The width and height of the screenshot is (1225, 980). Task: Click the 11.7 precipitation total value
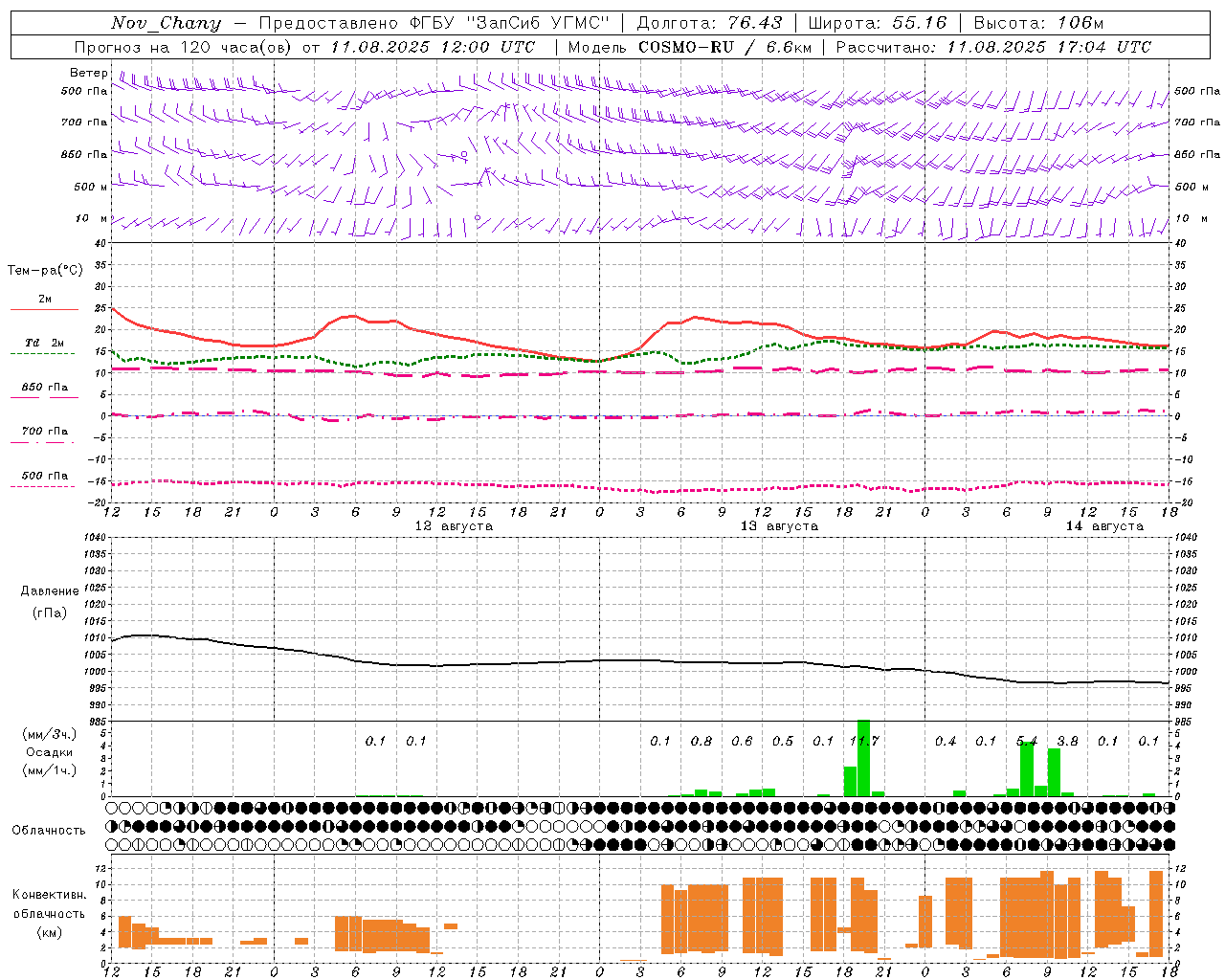864,741
